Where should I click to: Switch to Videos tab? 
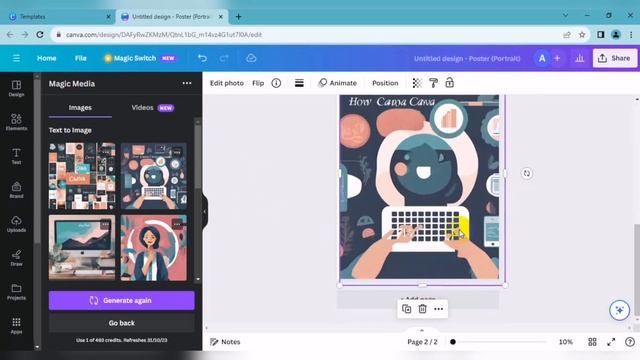[153, 108]
